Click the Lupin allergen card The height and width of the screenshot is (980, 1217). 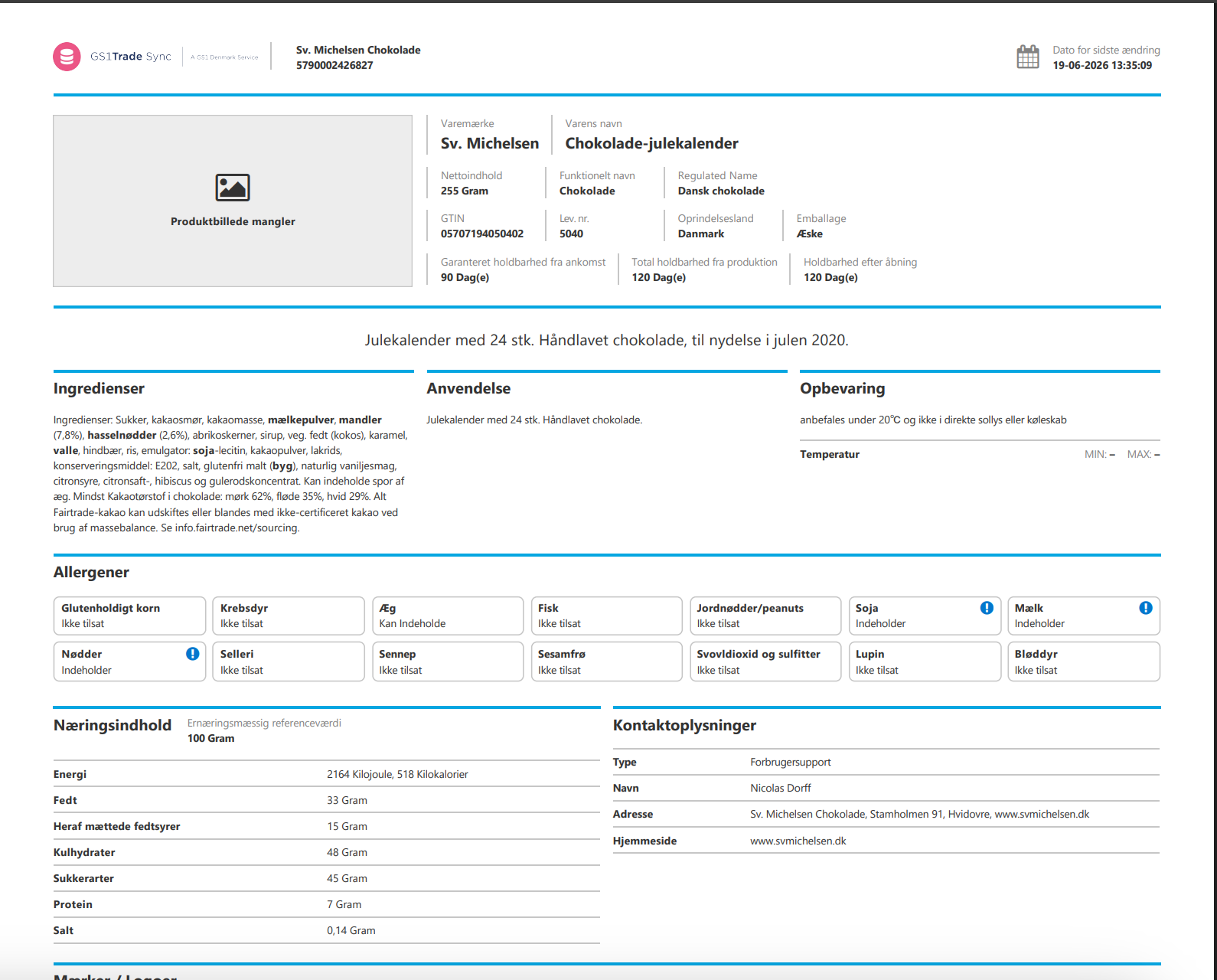(x=925, y=661)
